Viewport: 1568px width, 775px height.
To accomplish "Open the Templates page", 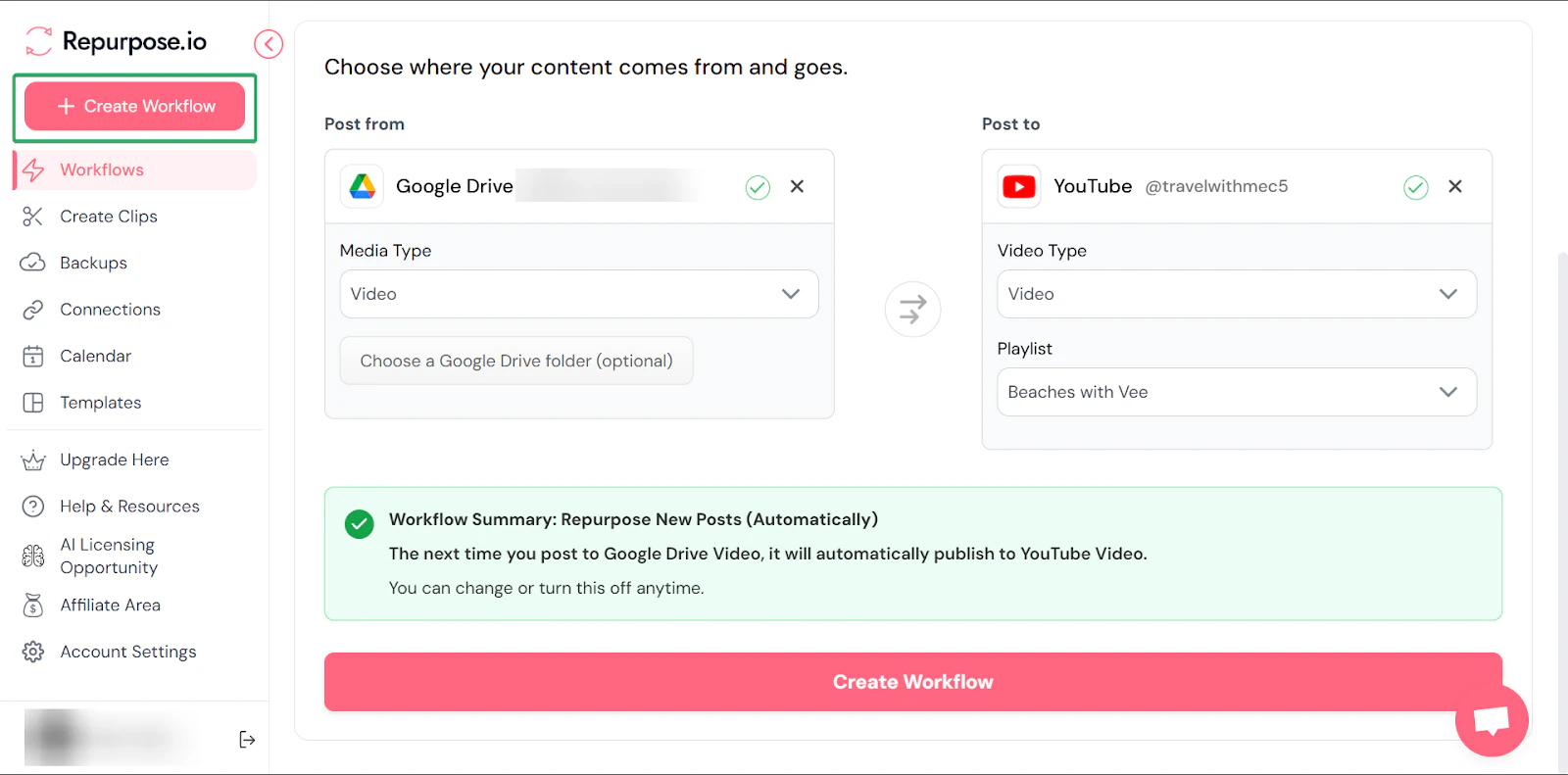I will 100,403.
